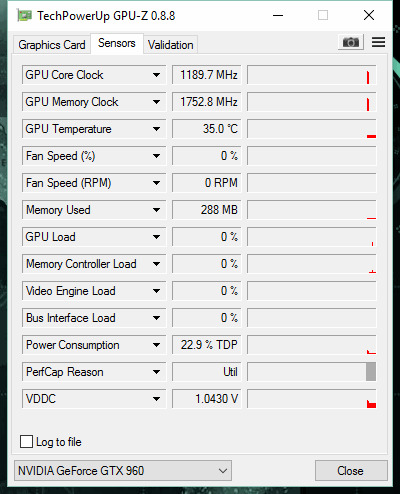This screenshot has width=400, height=494.
Task: Select the Sensors tab
Action: pos(117,43)
